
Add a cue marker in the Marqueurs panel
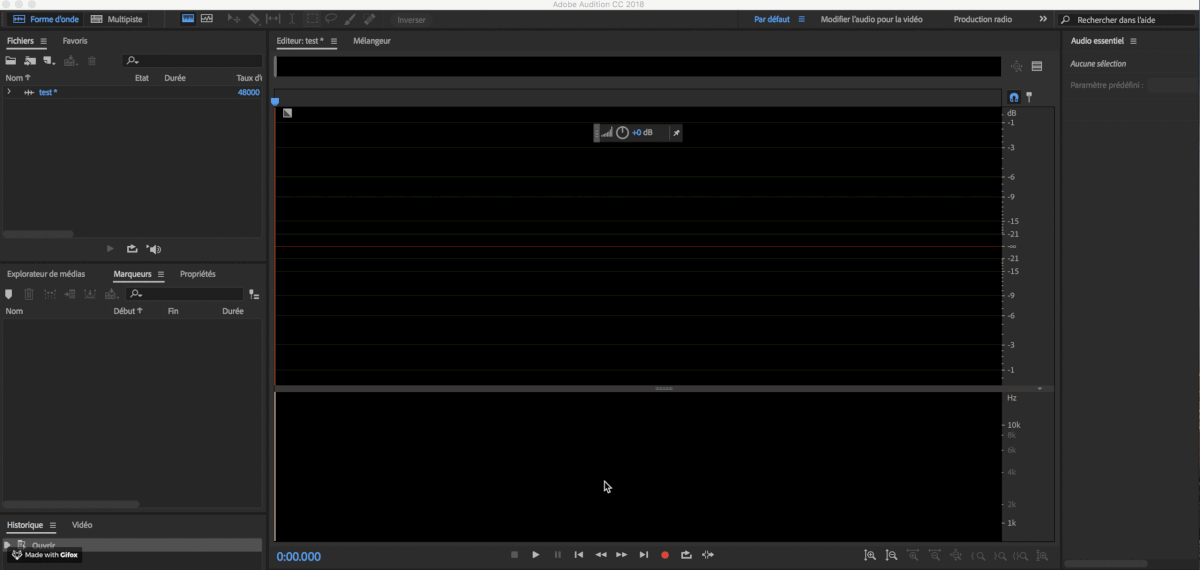click(9, 294)
